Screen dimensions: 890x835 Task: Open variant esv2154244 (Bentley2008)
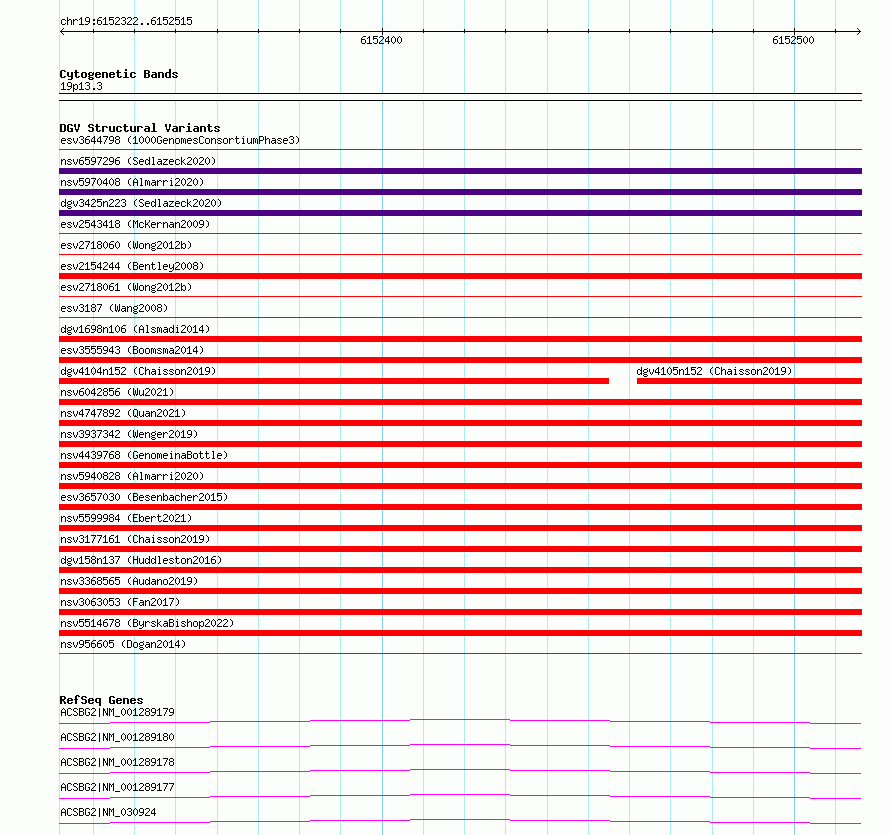tap(132, 266)
